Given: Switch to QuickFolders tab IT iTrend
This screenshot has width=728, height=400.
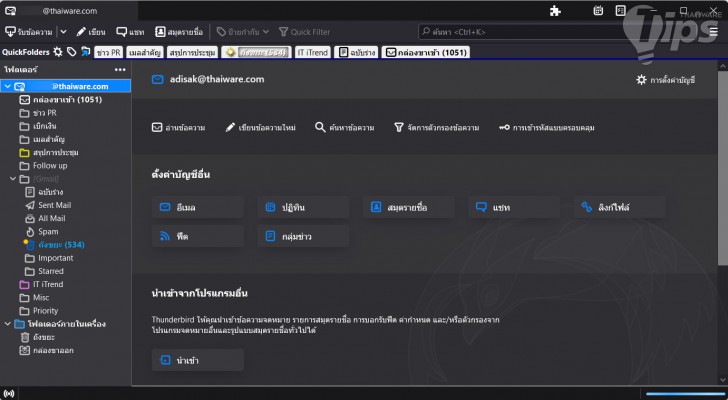Looking at the screenshot, I should click(x=313, y=52).
